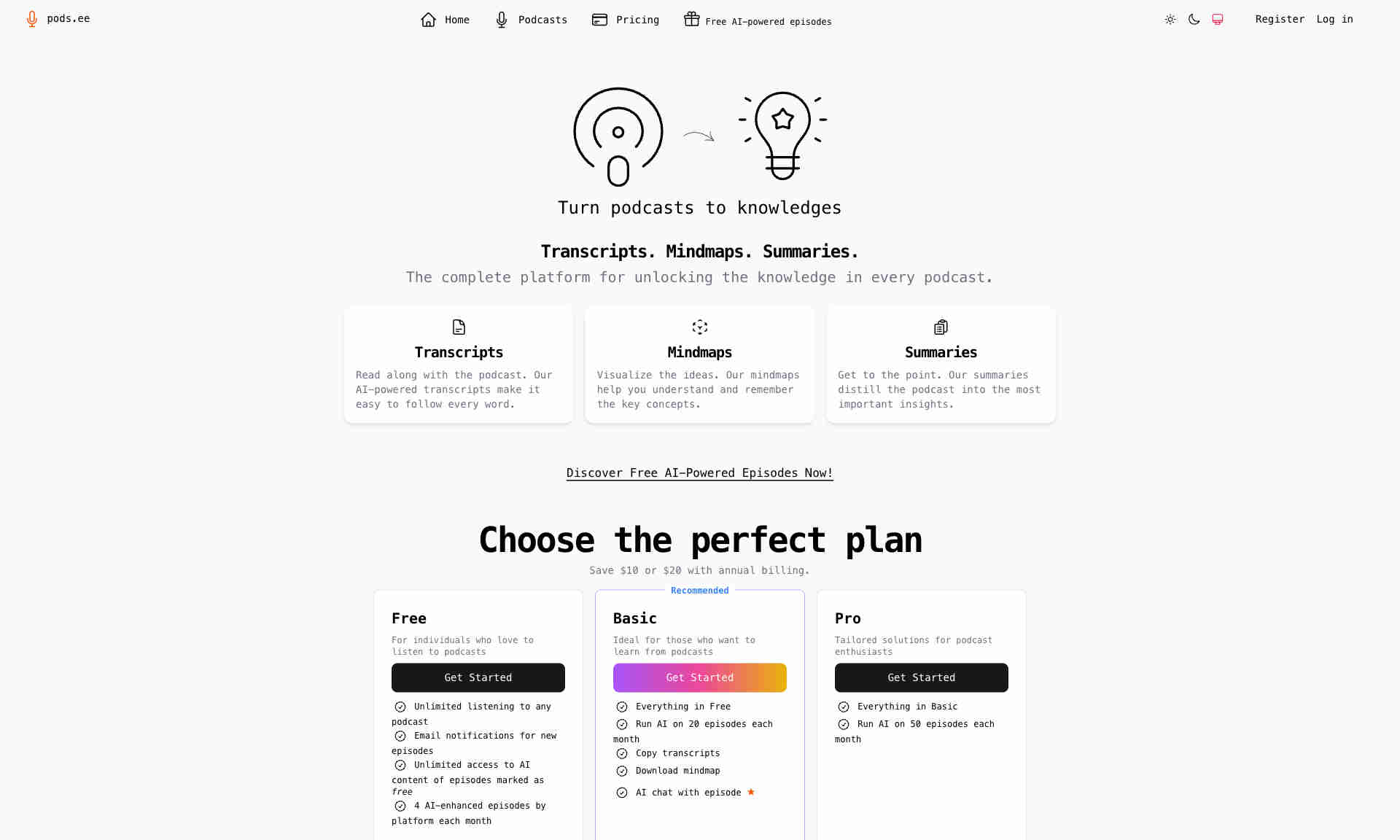The height and width of the screenshot is (840, 1400).
Task: Click the podcast microphone icon in navbar
Action: [501, 19]
